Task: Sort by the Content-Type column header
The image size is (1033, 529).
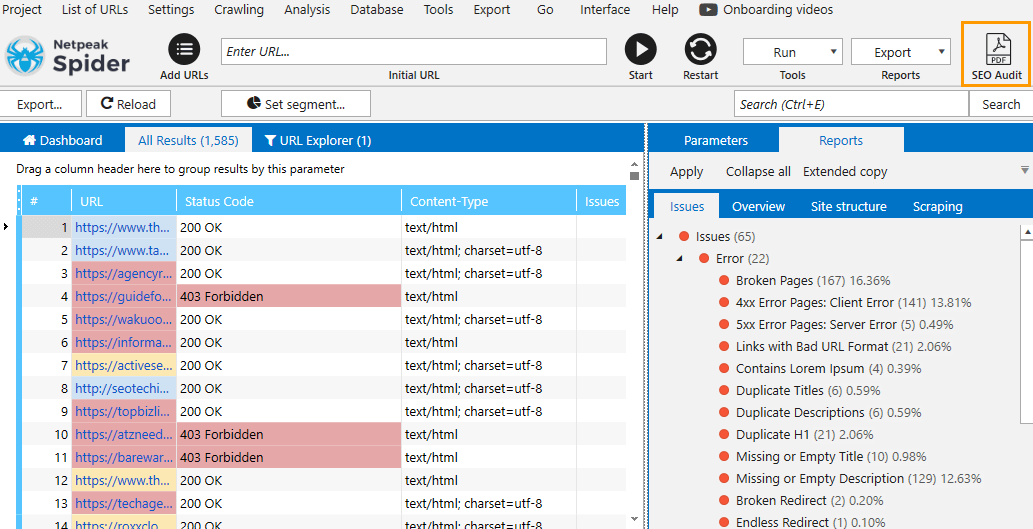Action: (x=489, y=201)
